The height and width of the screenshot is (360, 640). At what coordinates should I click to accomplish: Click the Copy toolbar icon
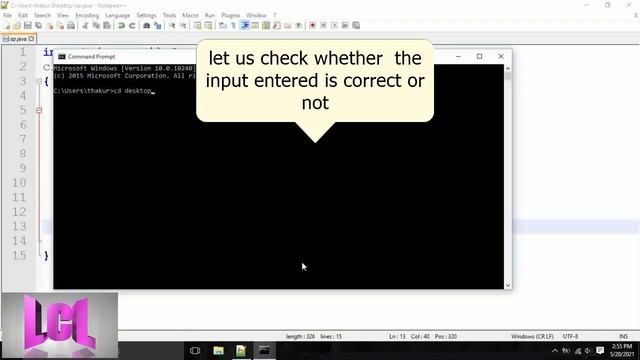[96, 26]
